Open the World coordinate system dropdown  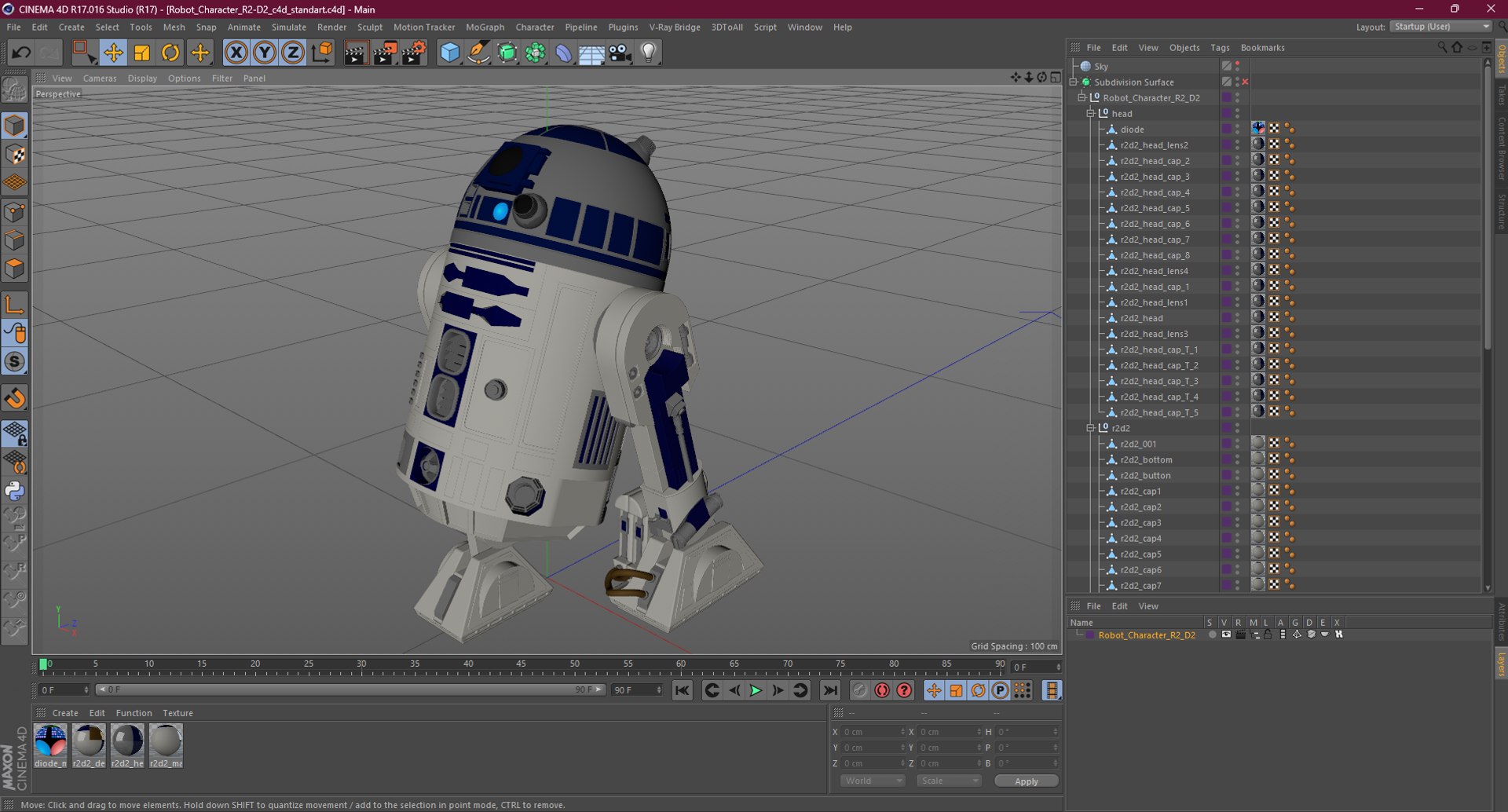873,781
